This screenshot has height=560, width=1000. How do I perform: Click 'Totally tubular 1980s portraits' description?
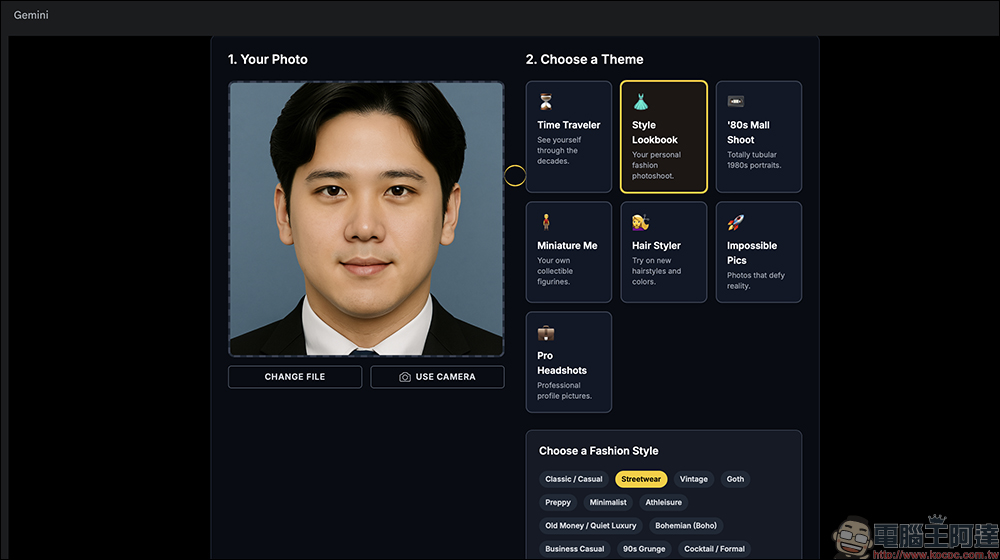click(754, 160)
